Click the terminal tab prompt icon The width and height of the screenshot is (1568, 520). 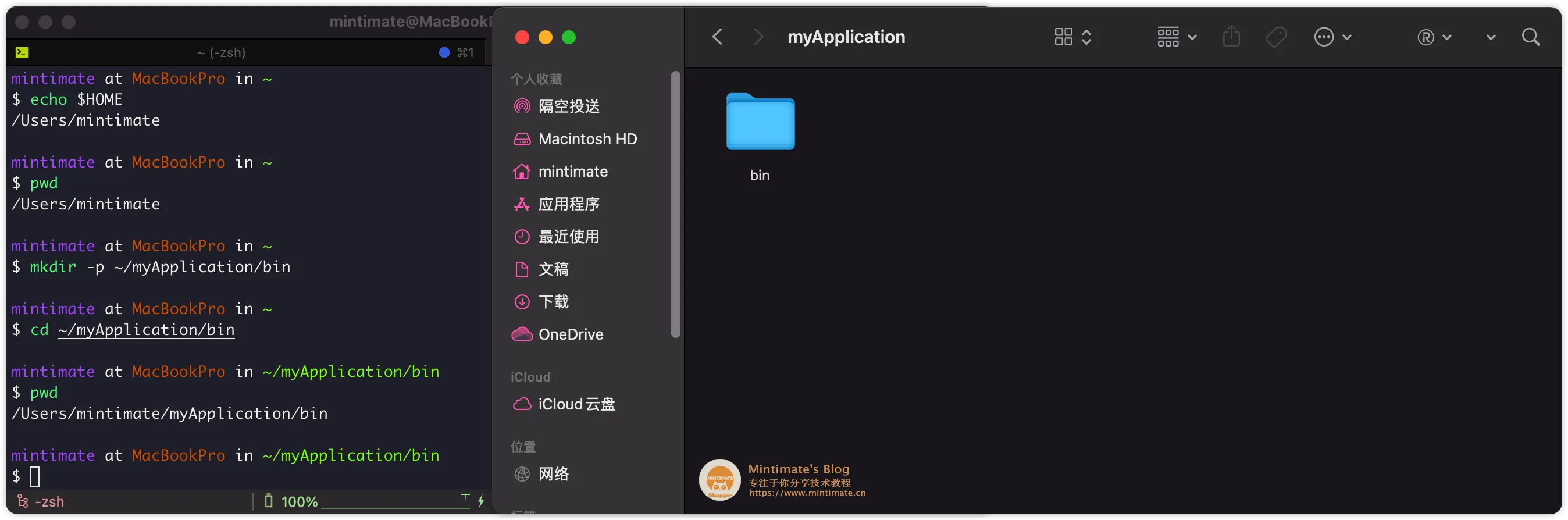(22, 52)
